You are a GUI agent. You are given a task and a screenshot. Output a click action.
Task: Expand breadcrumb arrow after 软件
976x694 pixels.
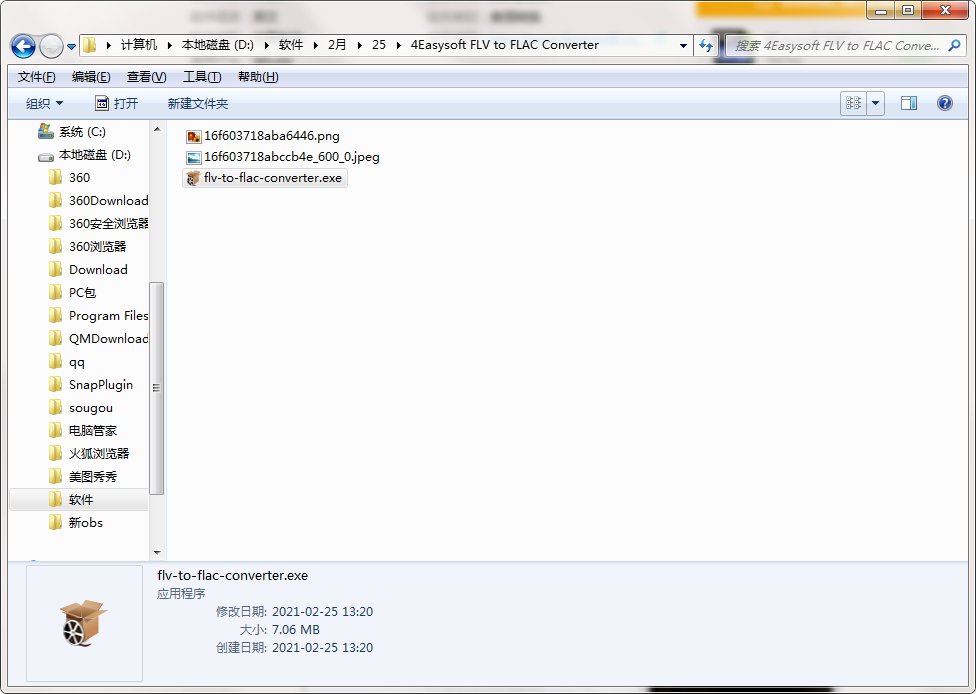tap(316, 45)
